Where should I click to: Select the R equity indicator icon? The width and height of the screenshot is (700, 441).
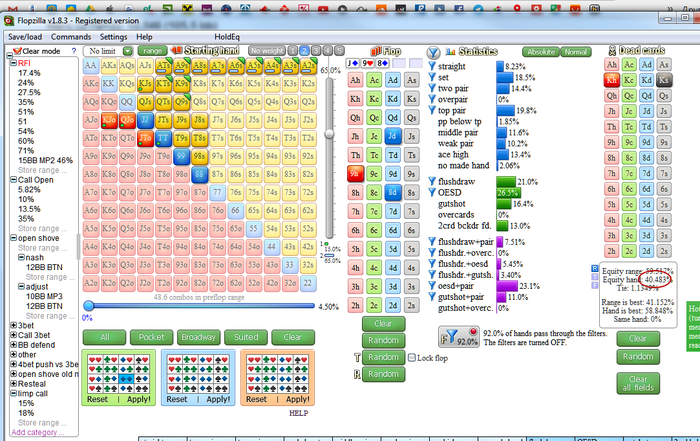click(x=595, y=269)
